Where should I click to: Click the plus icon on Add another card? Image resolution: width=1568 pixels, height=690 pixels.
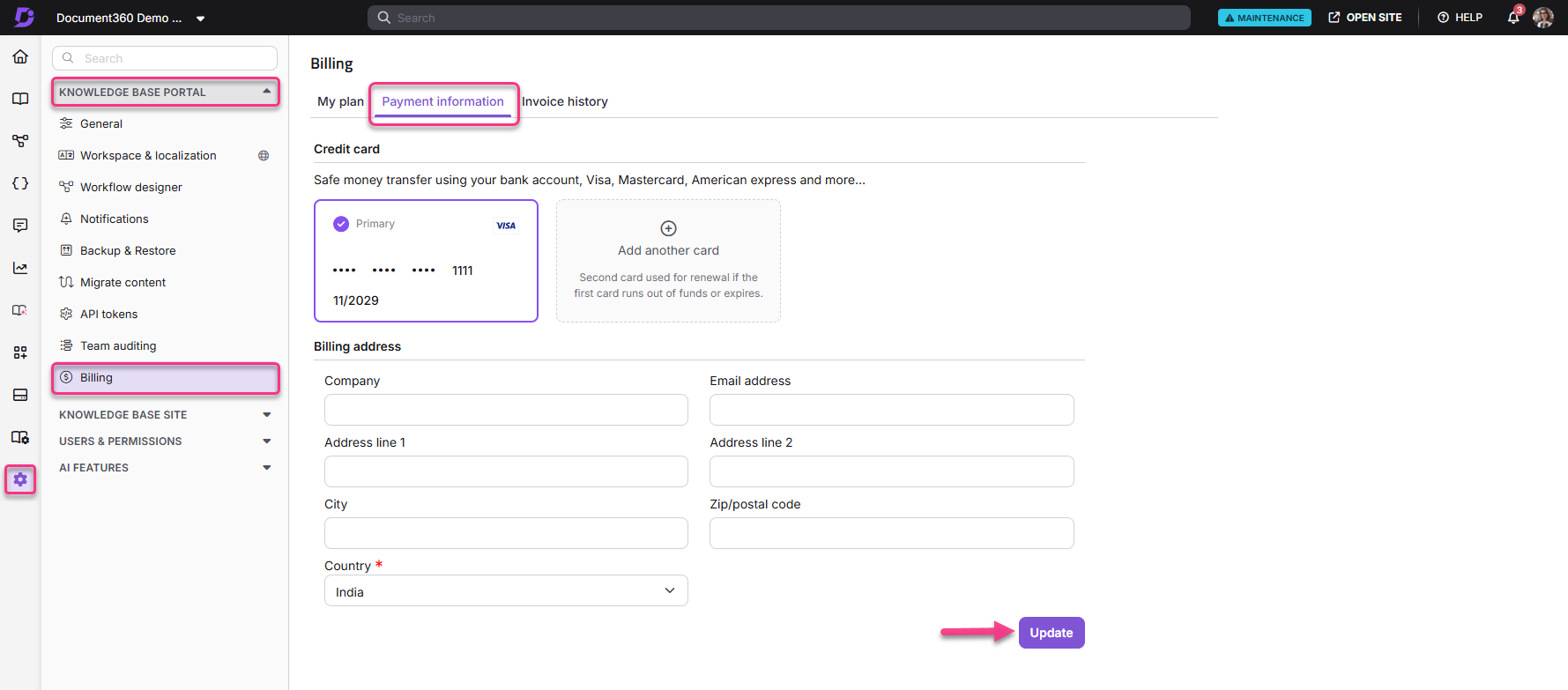point(668,228)
